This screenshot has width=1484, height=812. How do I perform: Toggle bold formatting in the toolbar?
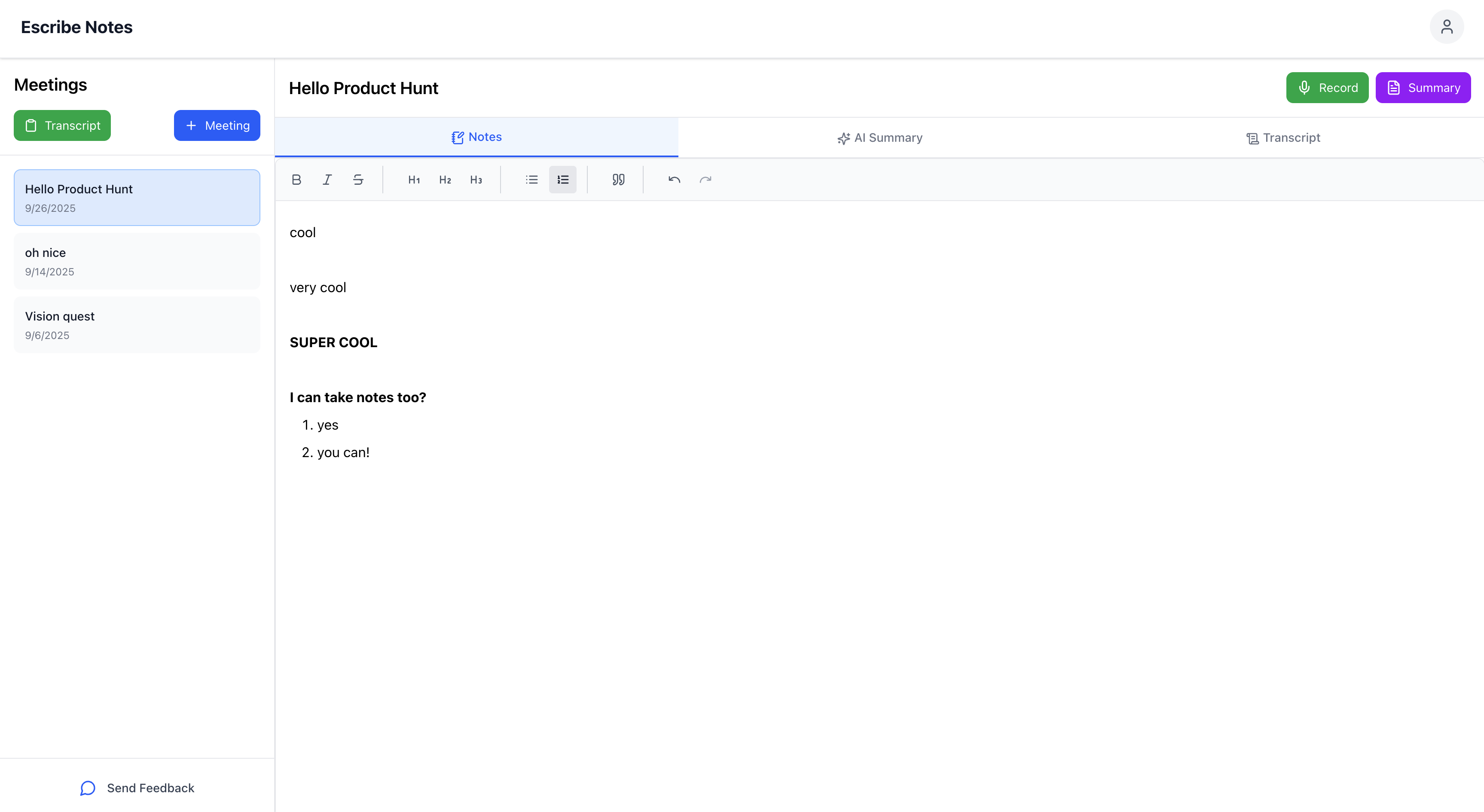tap(296, 180)
